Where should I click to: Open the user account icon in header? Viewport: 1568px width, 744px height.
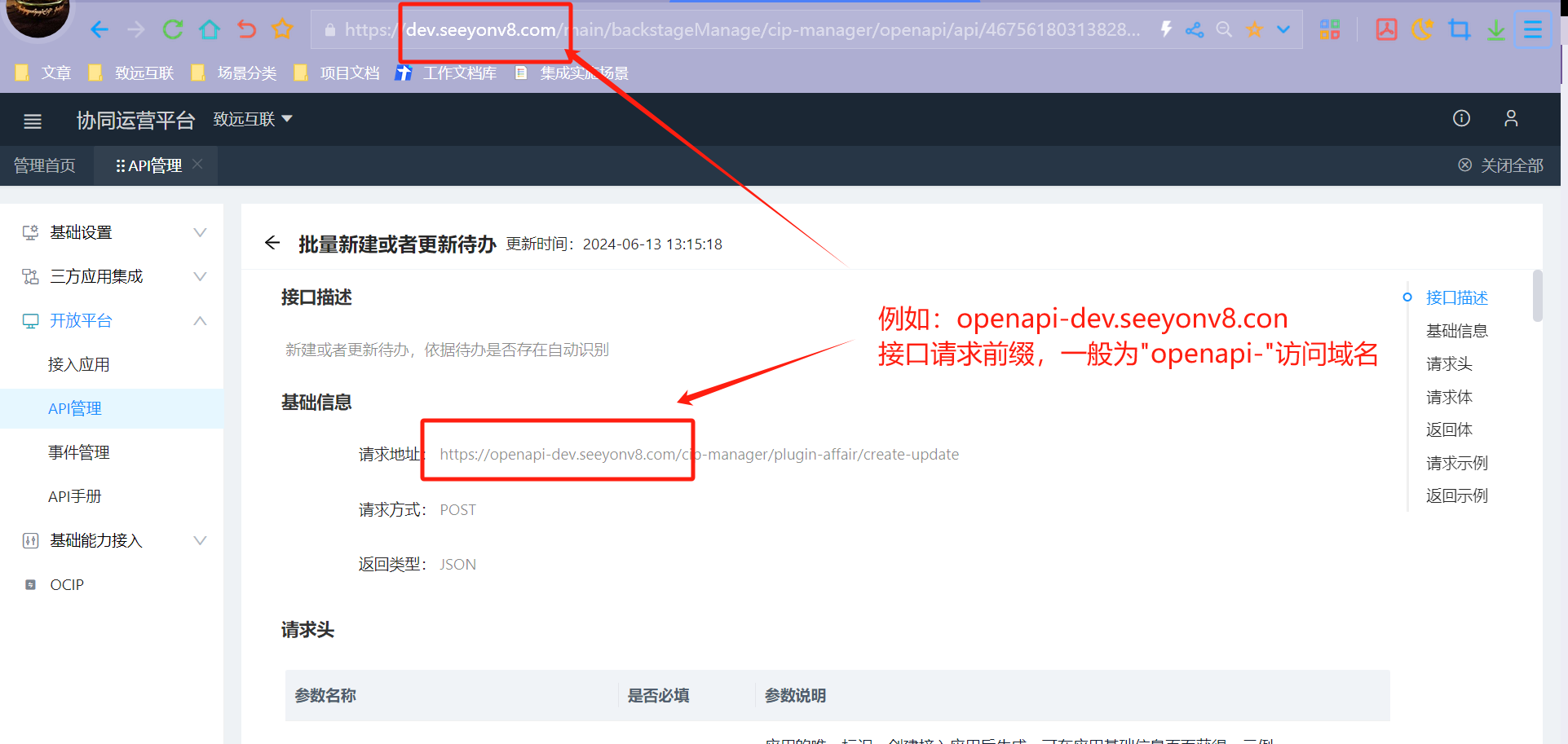(1511, 119)
